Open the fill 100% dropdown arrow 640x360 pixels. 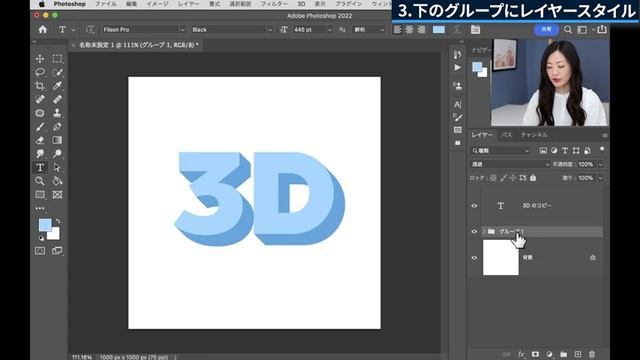click(600, 178)
